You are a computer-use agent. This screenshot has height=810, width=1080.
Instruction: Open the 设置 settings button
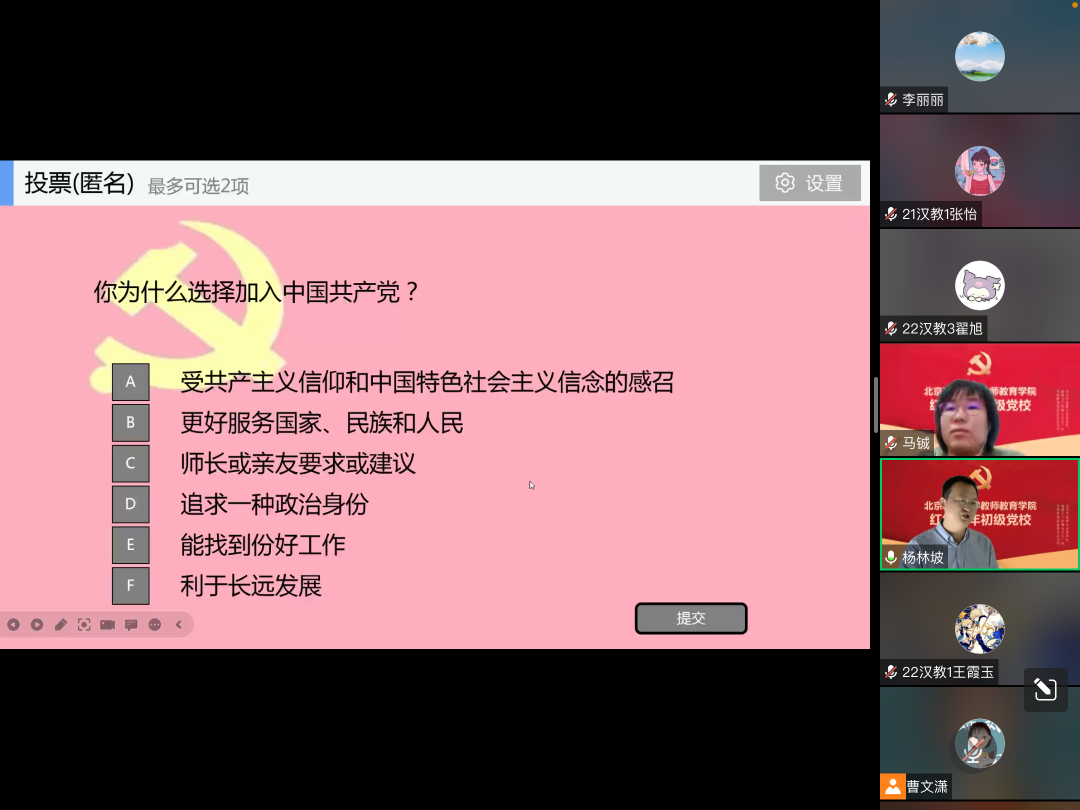click(x=810, y=183)
